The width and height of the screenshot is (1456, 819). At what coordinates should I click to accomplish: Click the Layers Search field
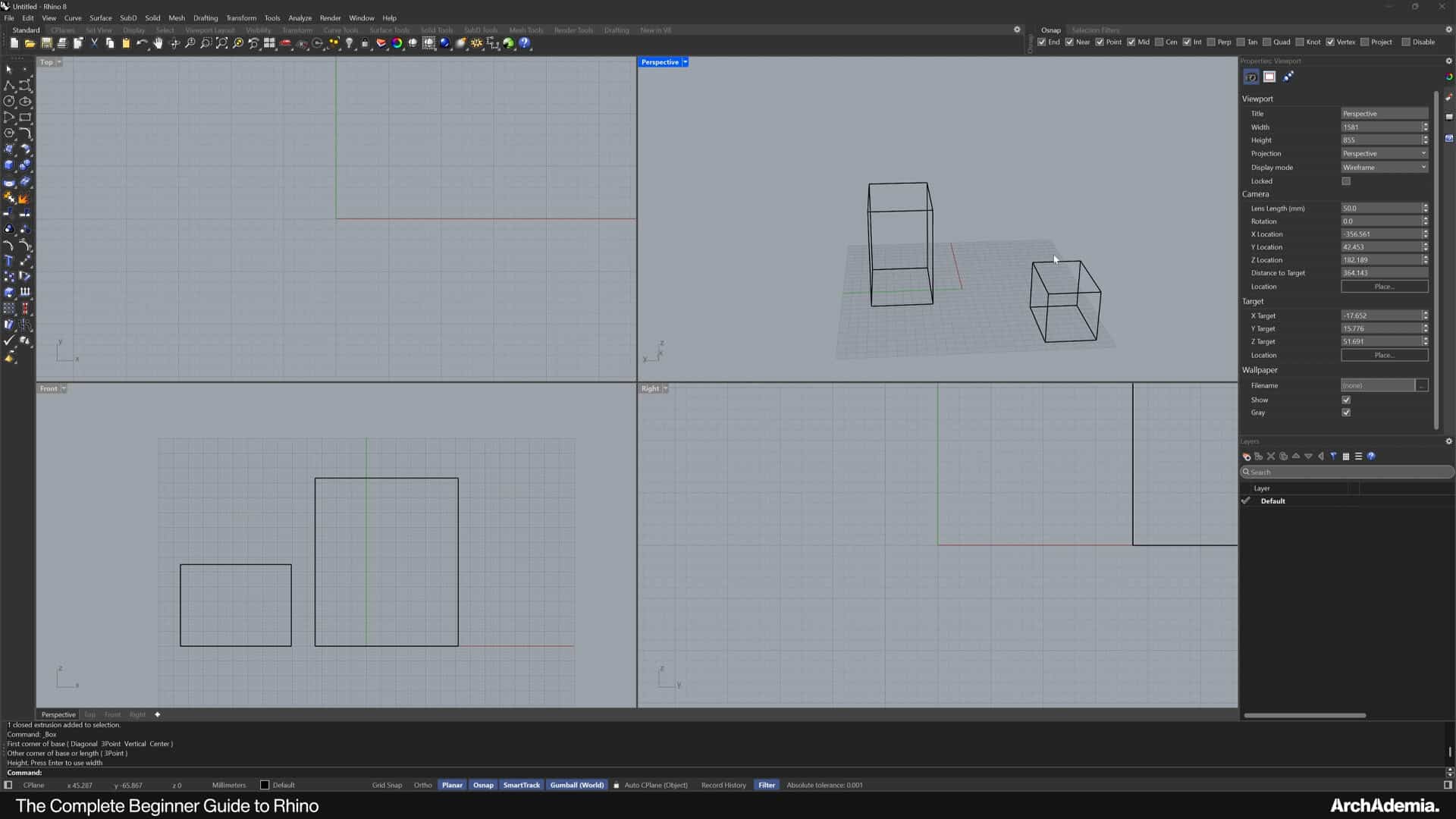1347,472
